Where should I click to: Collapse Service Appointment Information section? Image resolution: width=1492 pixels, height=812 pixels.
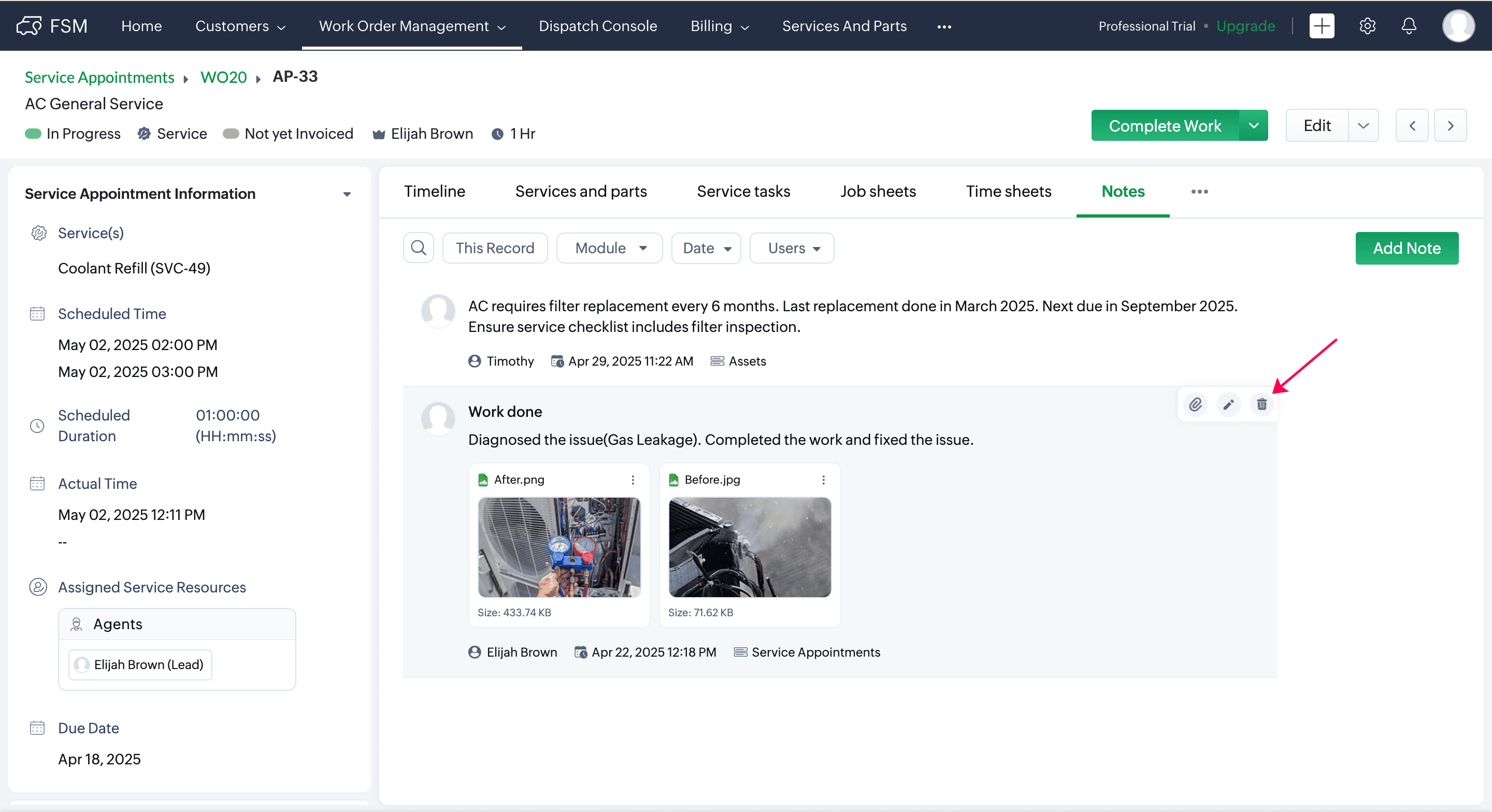[x=347, y=194]
